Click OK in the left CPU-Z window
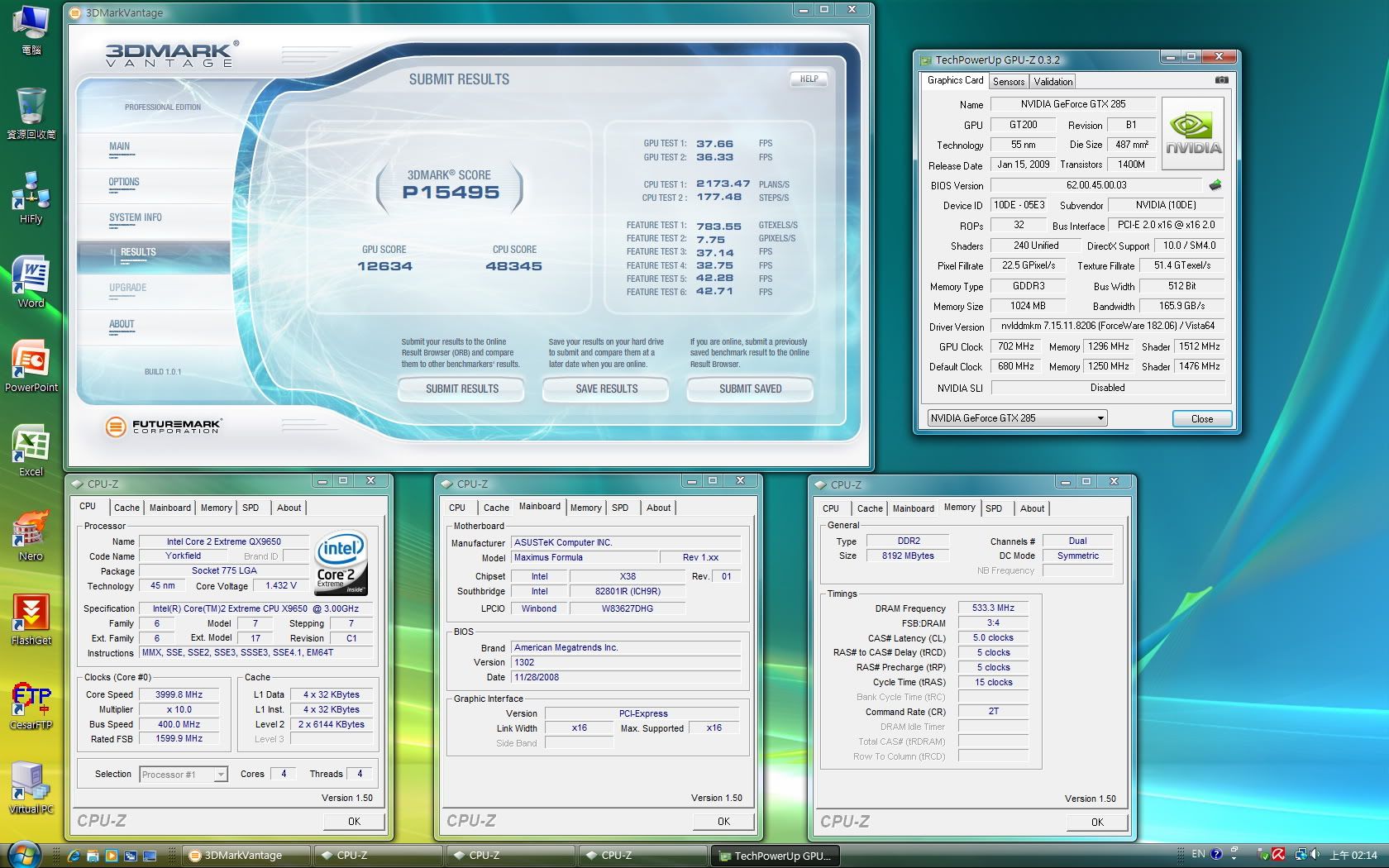 tap(354, 821)
